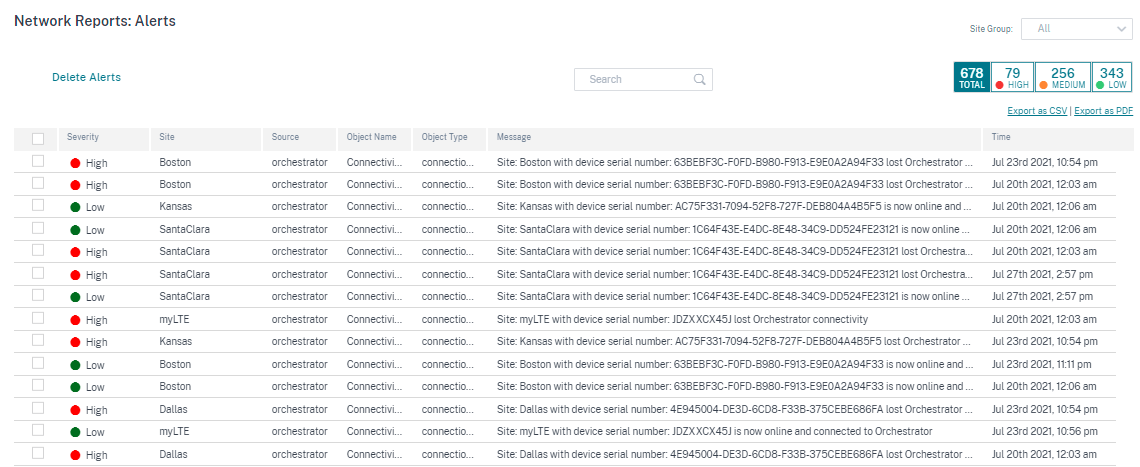Open the Site Group dropdown
The height and width of the screenshot is (467, 1140).
tap(1077, 28)
